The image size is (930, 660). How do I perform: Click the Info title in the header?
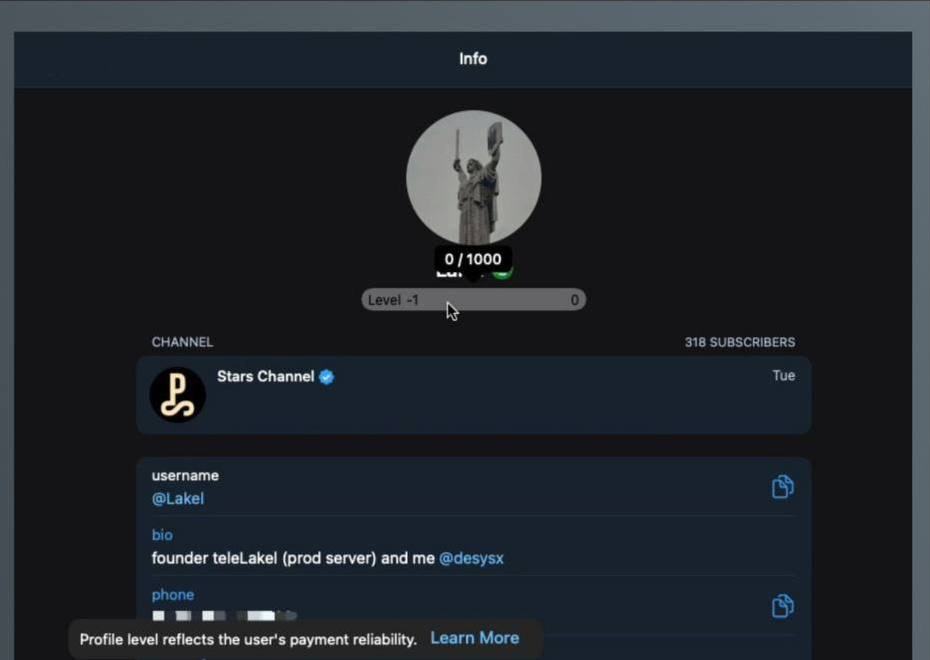coord(473,59)
